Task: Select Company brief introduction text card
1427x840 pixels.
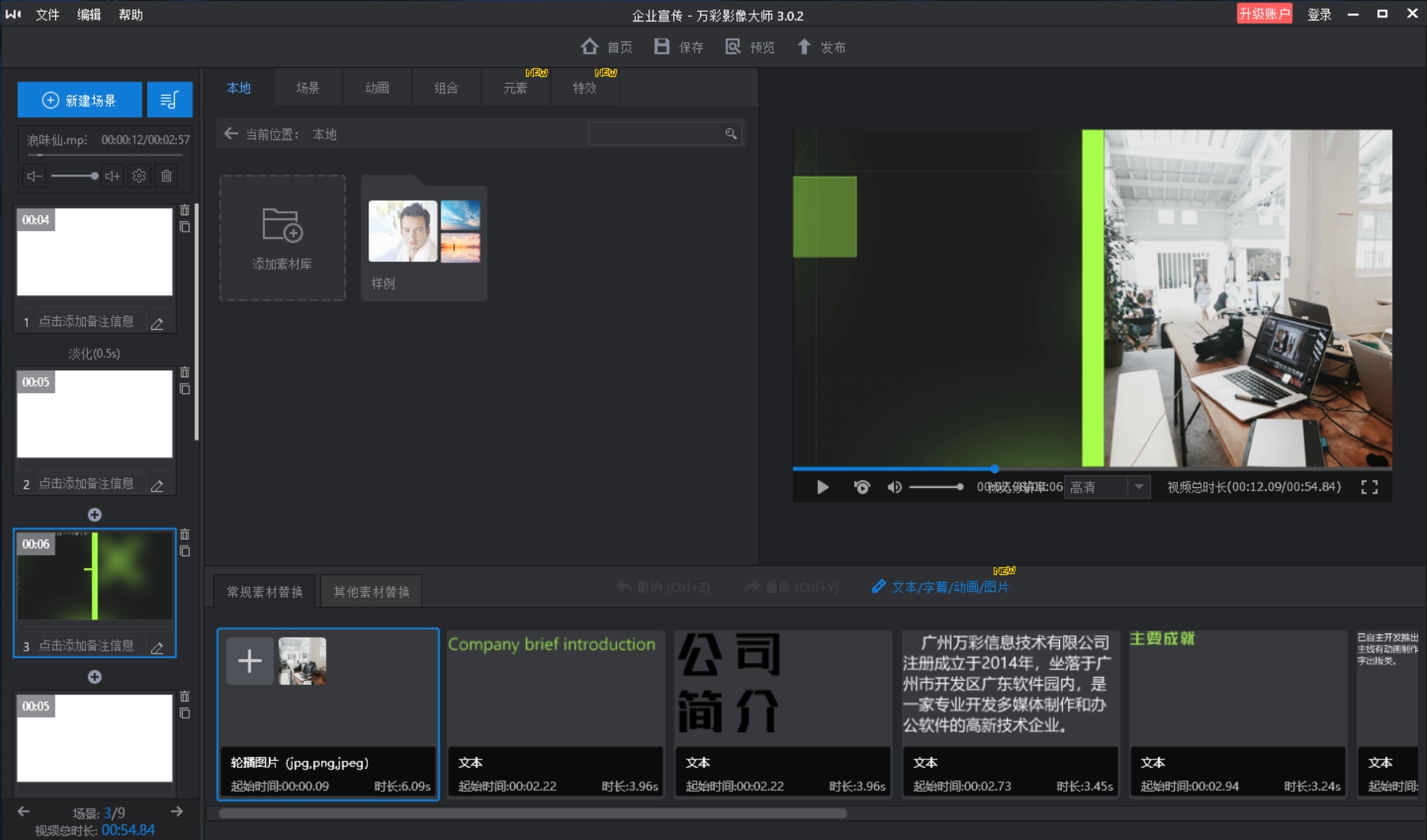Action: coord(555,713)
